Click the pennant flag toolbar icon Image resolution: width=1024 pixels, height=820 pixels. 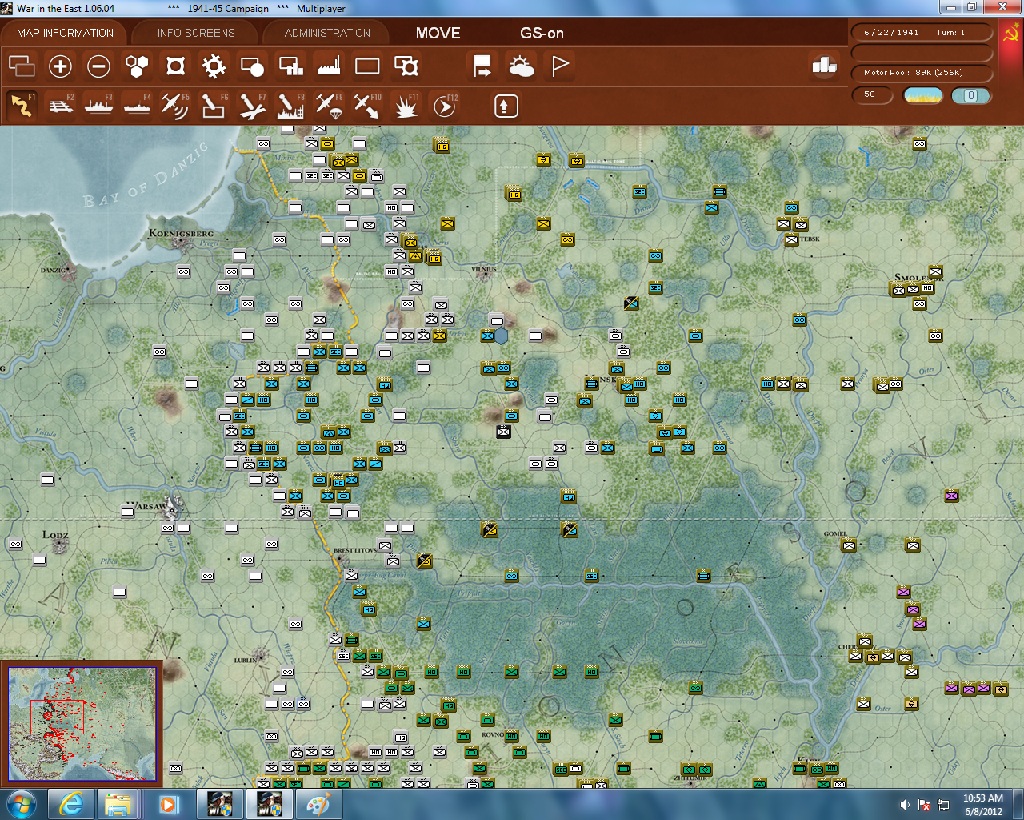560,66
